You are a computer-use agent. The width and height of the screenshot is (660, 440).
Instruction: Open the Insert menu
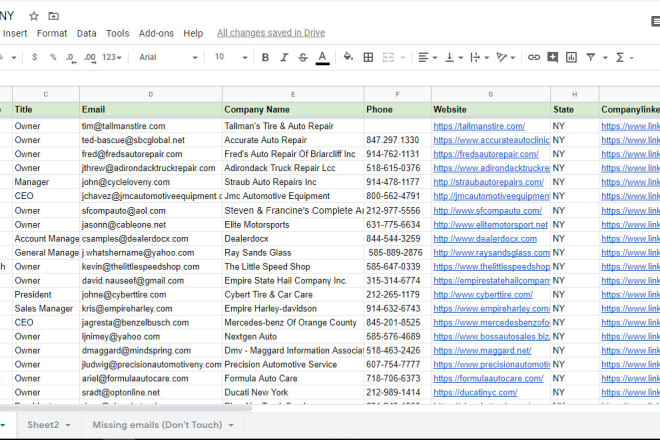point(15,33)
